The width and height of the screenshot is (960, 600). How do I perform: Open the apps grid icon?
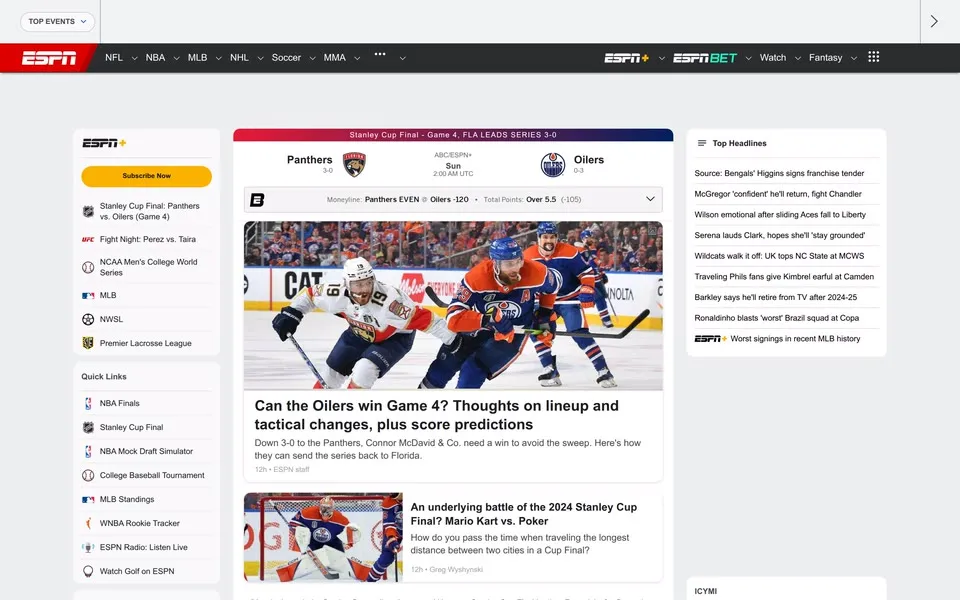point(874,57)
